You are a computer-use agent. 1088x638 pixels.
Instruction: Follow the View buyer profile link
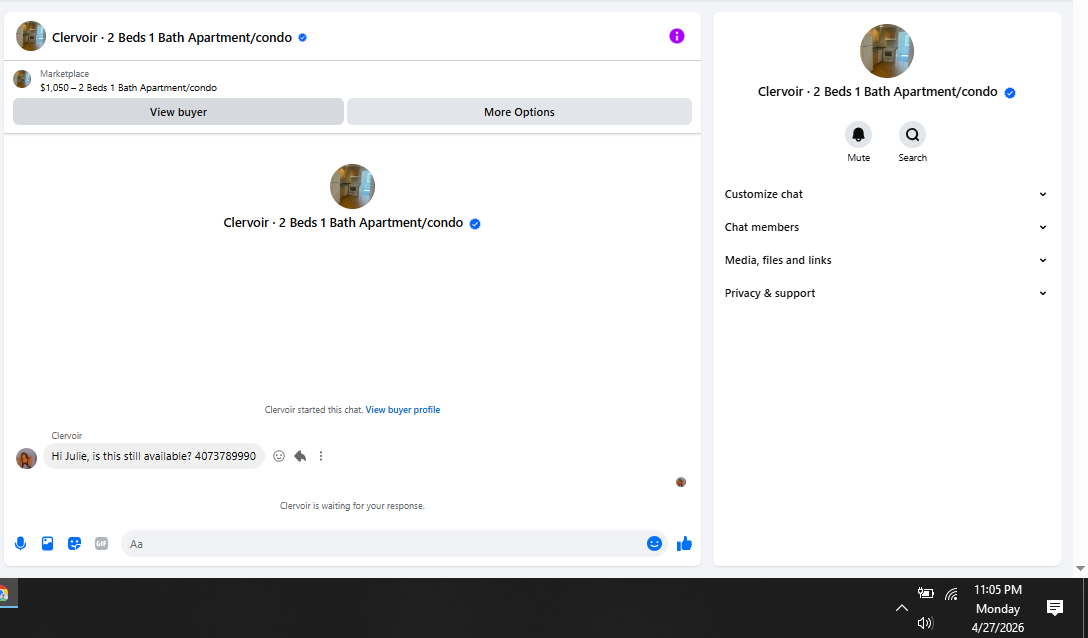[402, 410]
